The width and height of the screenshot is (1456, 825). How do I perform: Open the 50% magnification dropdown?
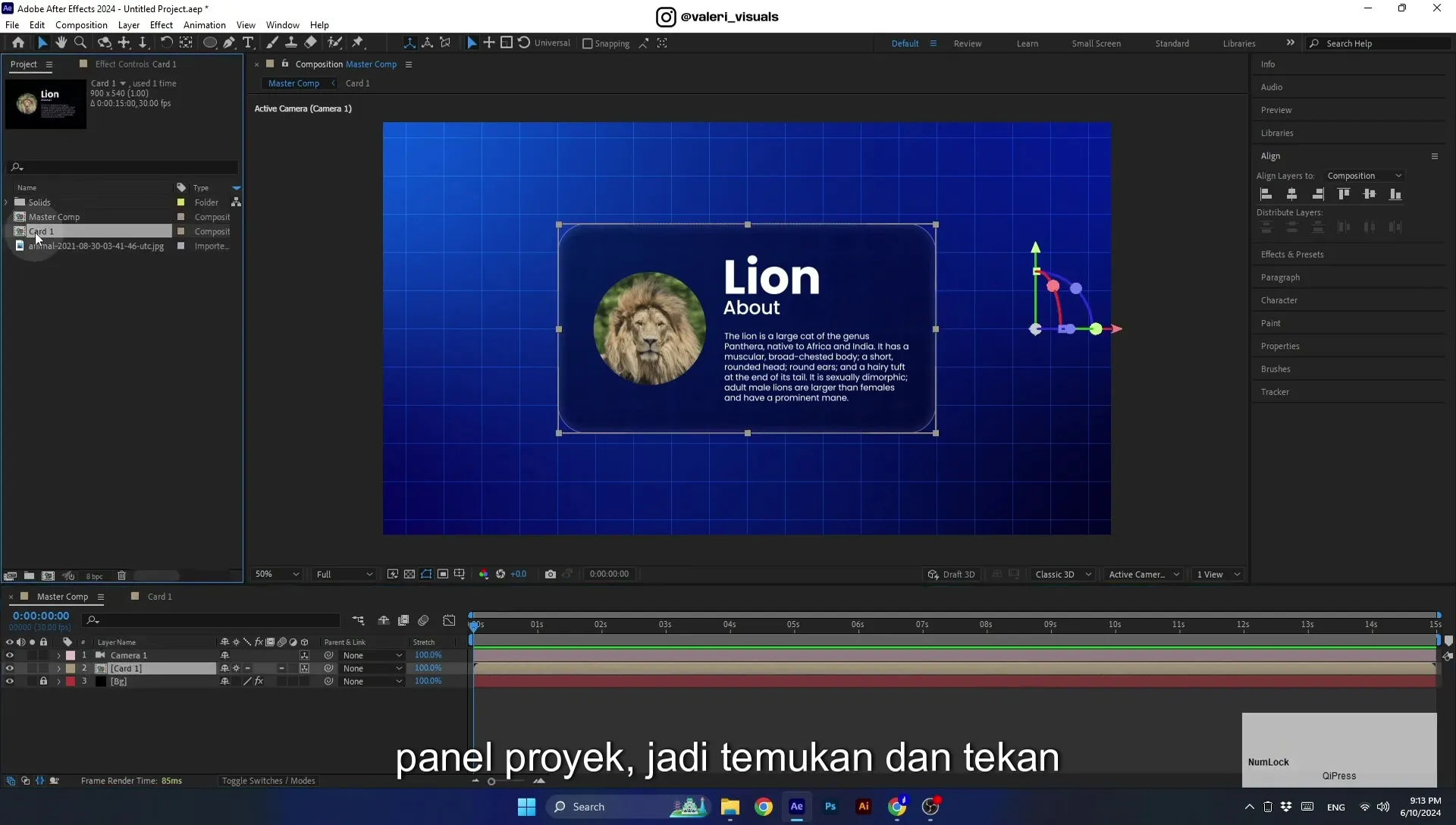click(x=277, y=575)
